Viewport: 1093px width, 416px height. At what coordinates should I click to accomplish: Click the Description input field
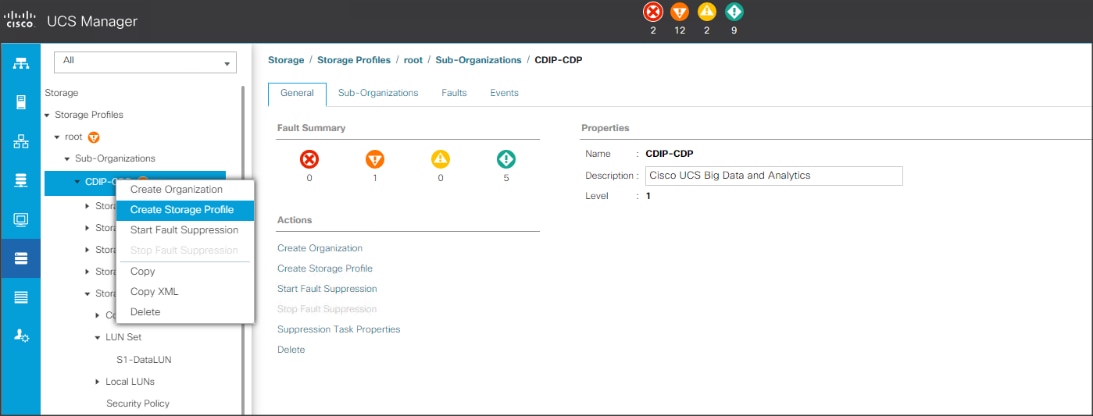point(774,176)
